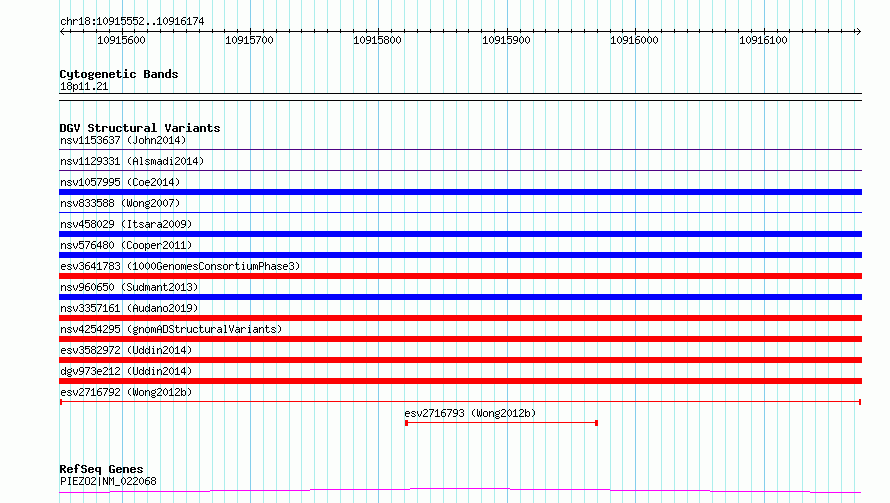Click the red bar under nsv3357161
The height and width of the screenshot is (503, 890).
point(460,318)
